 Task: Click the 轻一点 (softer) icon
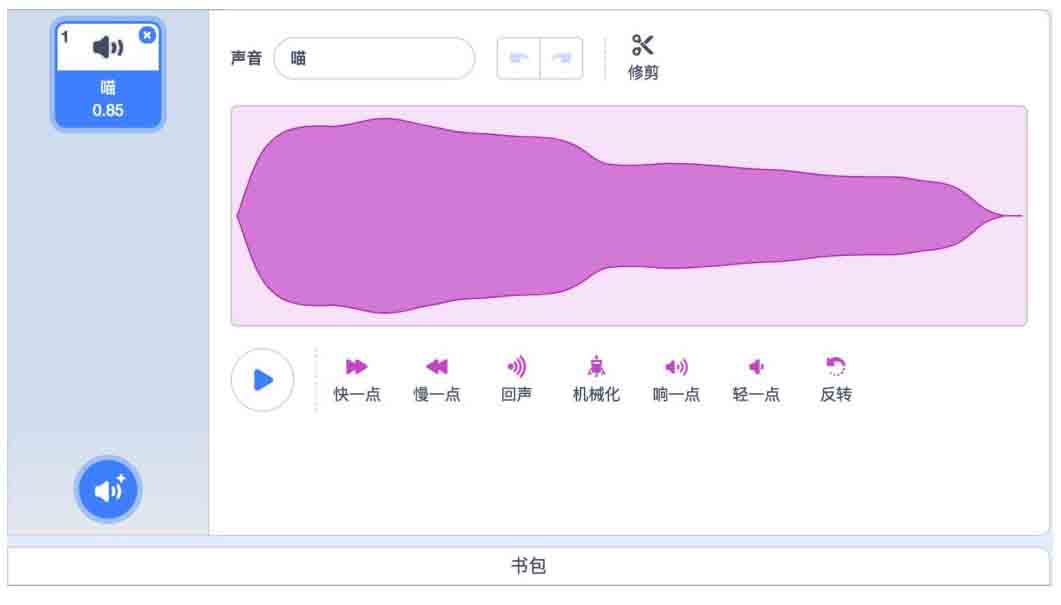756,367
